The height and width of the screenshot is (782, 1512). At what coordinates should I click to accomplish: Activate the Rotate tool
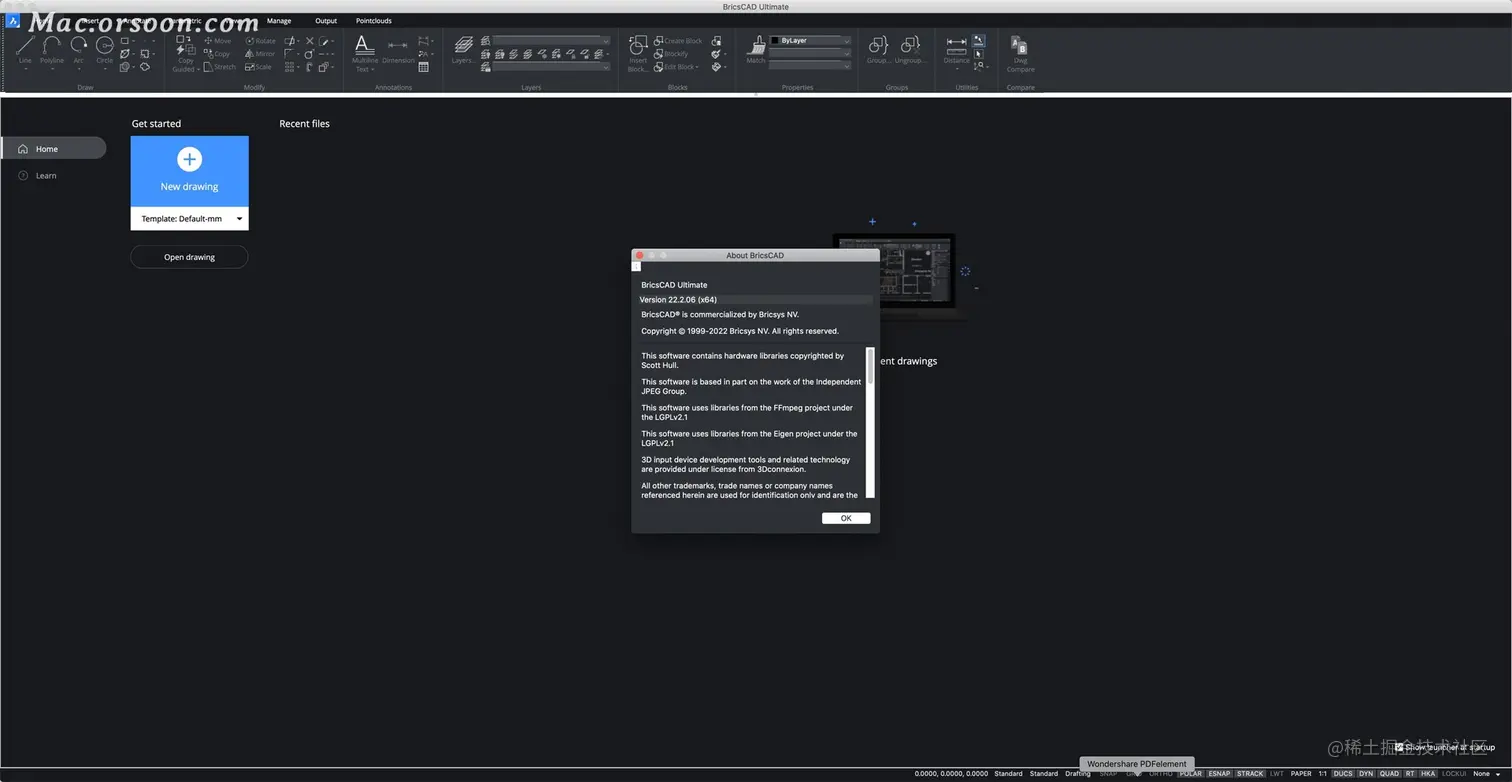coord(261,41)
